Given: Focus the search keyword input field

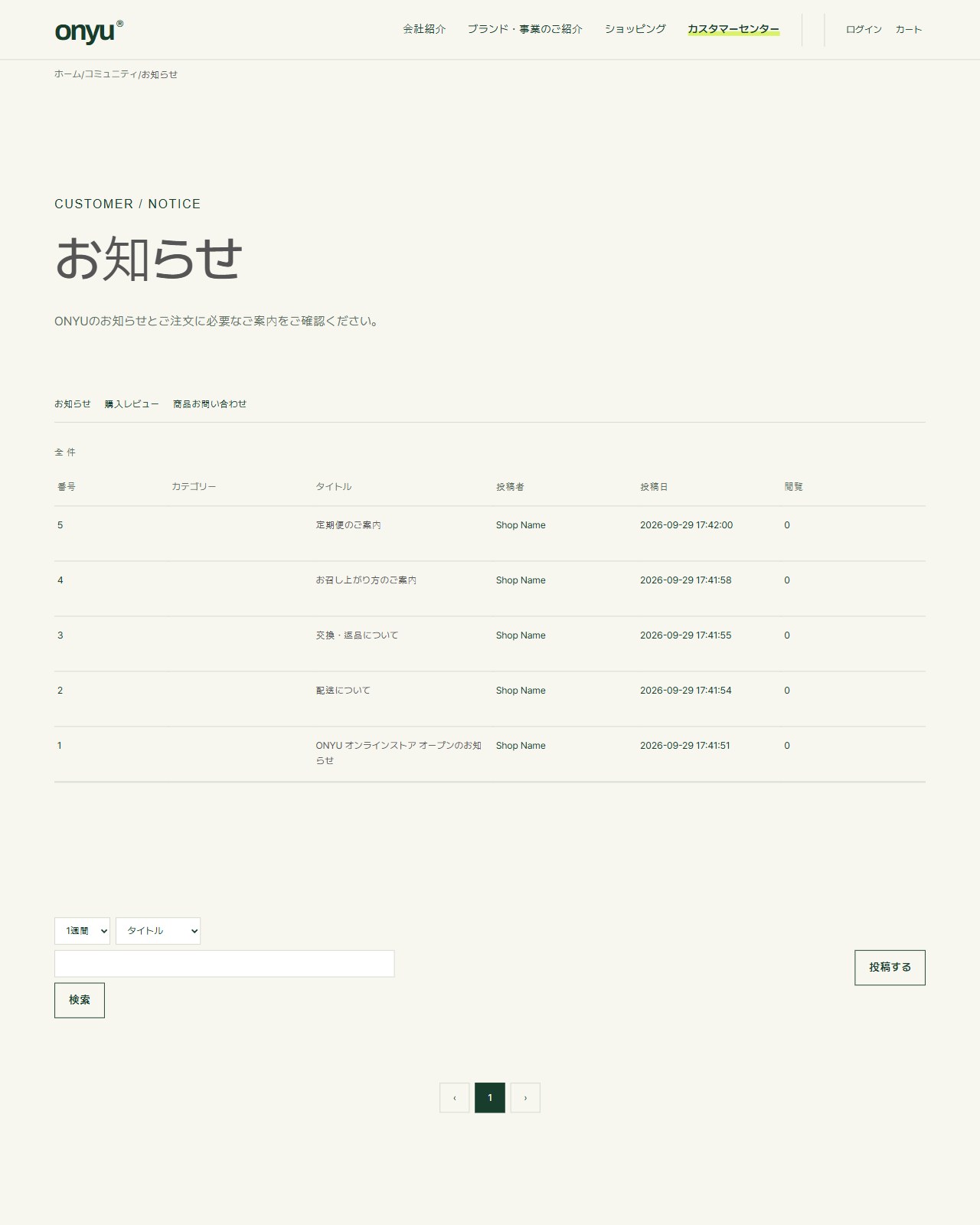Looking at the screenshot, I should pos(224,964).
